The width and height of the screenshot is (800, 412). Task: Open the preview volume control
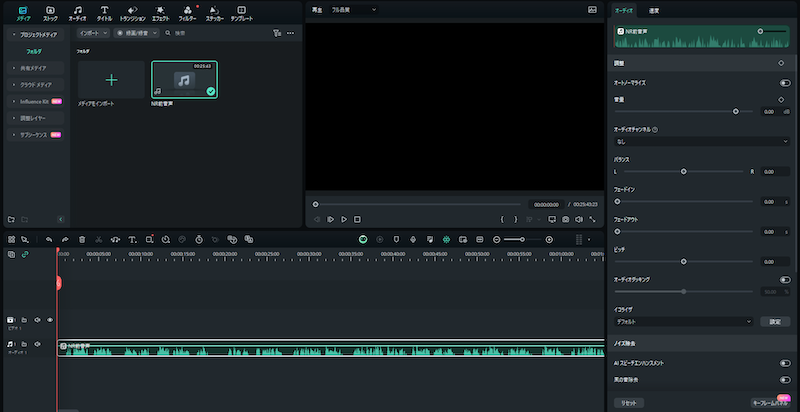[579, 219]
